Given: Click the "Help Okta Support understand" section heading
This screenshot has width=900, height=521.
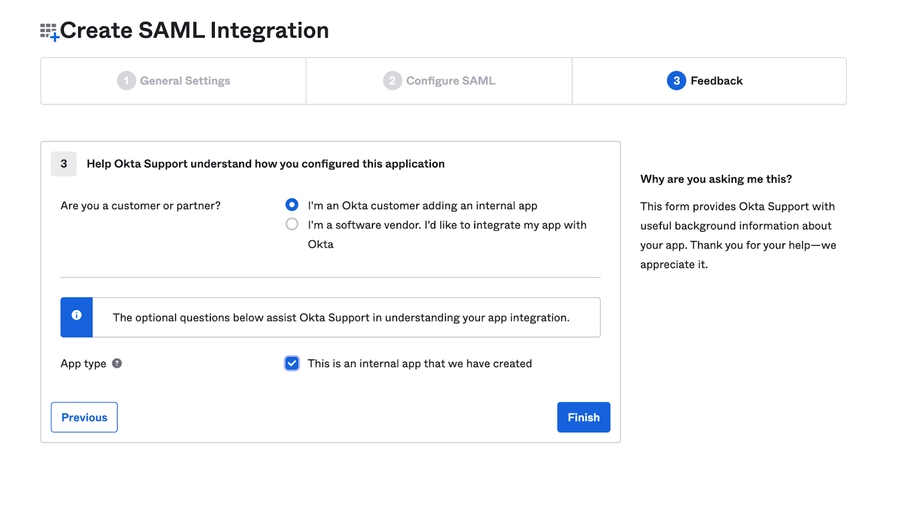Looking at the screenshot, I should pos(265,164).
